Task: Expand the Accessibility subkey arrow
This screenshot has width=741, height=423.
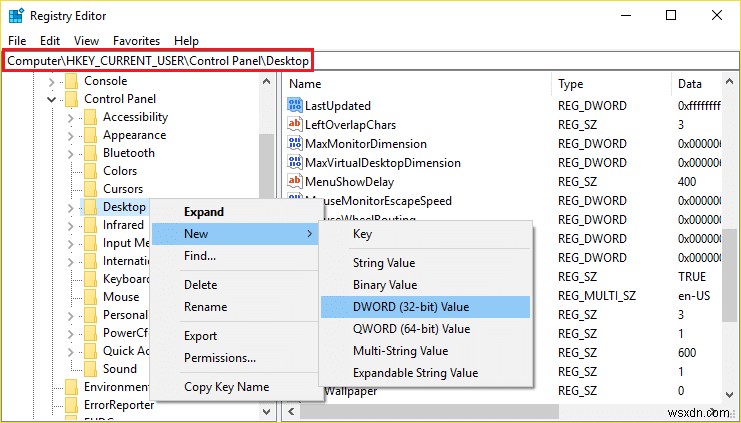Action: pos(71,118)
